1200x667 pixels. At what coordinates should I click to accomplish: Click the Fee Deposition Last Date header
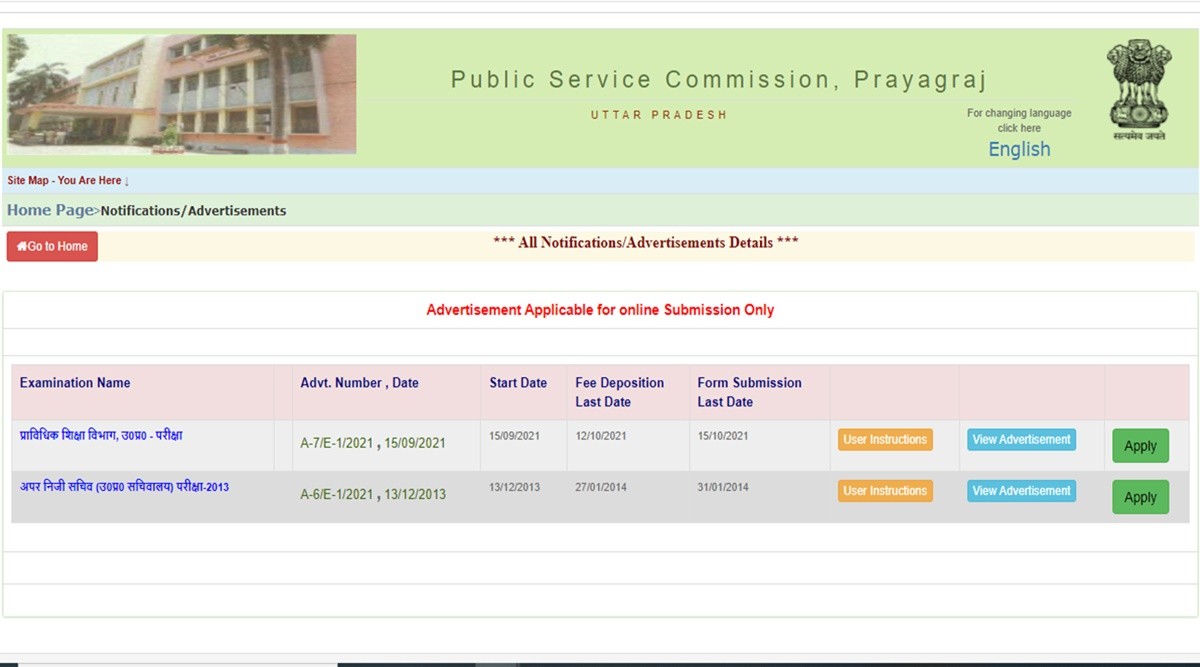pos(619,392)
